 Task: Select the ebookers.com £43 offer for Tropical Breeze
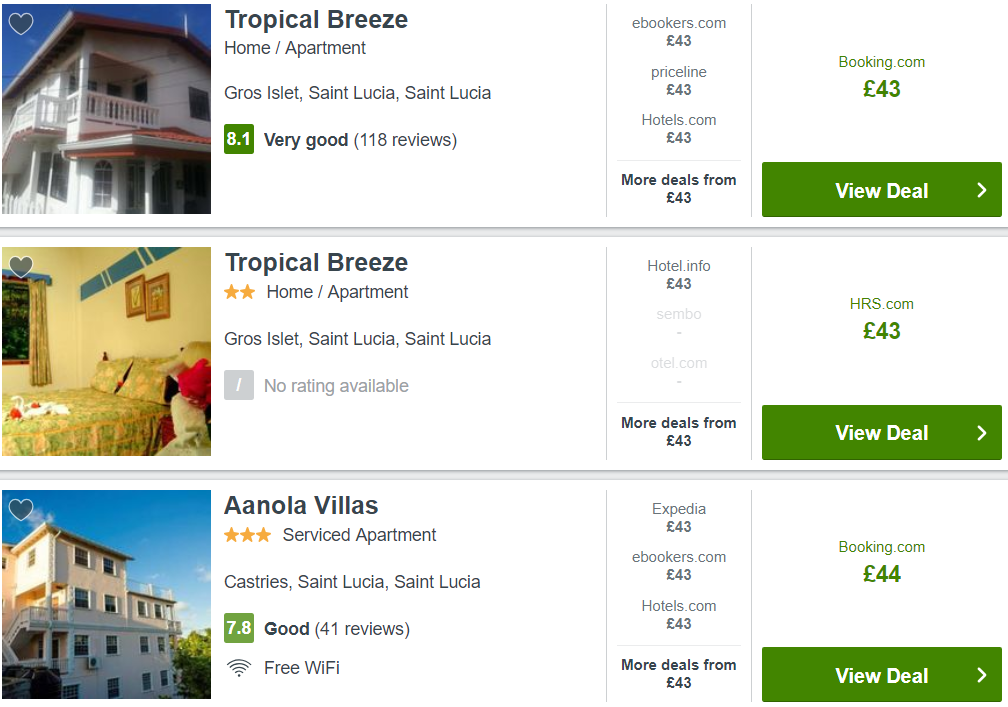679,31
